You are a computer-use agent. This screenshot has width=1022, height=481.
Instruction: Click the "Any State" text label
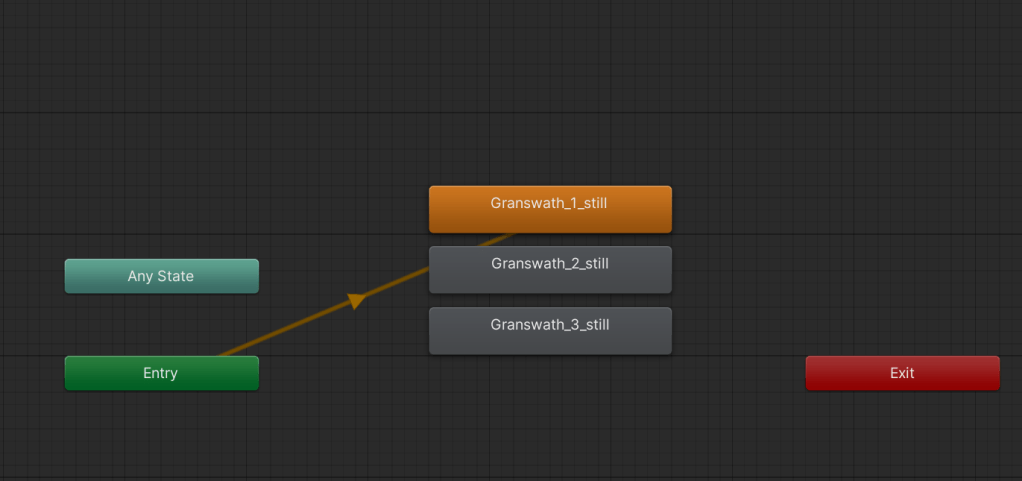(x=161, y=276)
